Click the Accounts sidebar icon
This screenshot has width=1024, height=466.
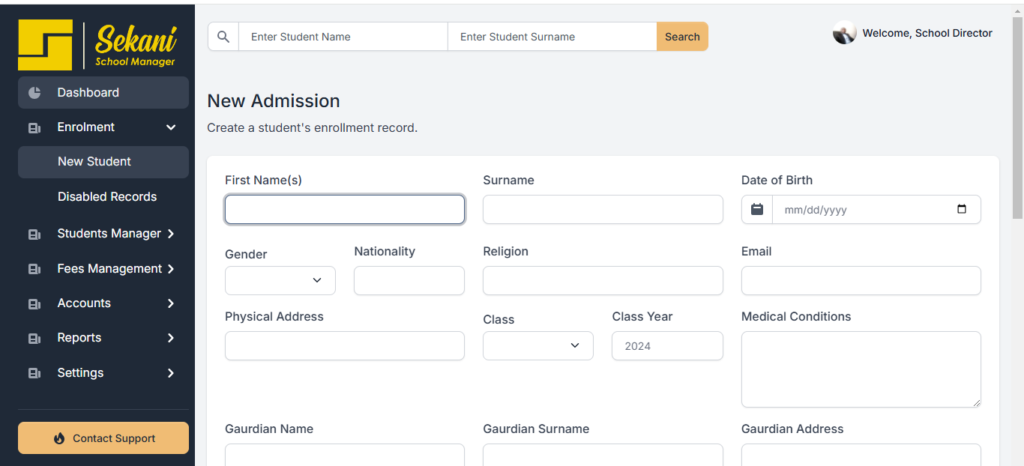coord(35,304)
